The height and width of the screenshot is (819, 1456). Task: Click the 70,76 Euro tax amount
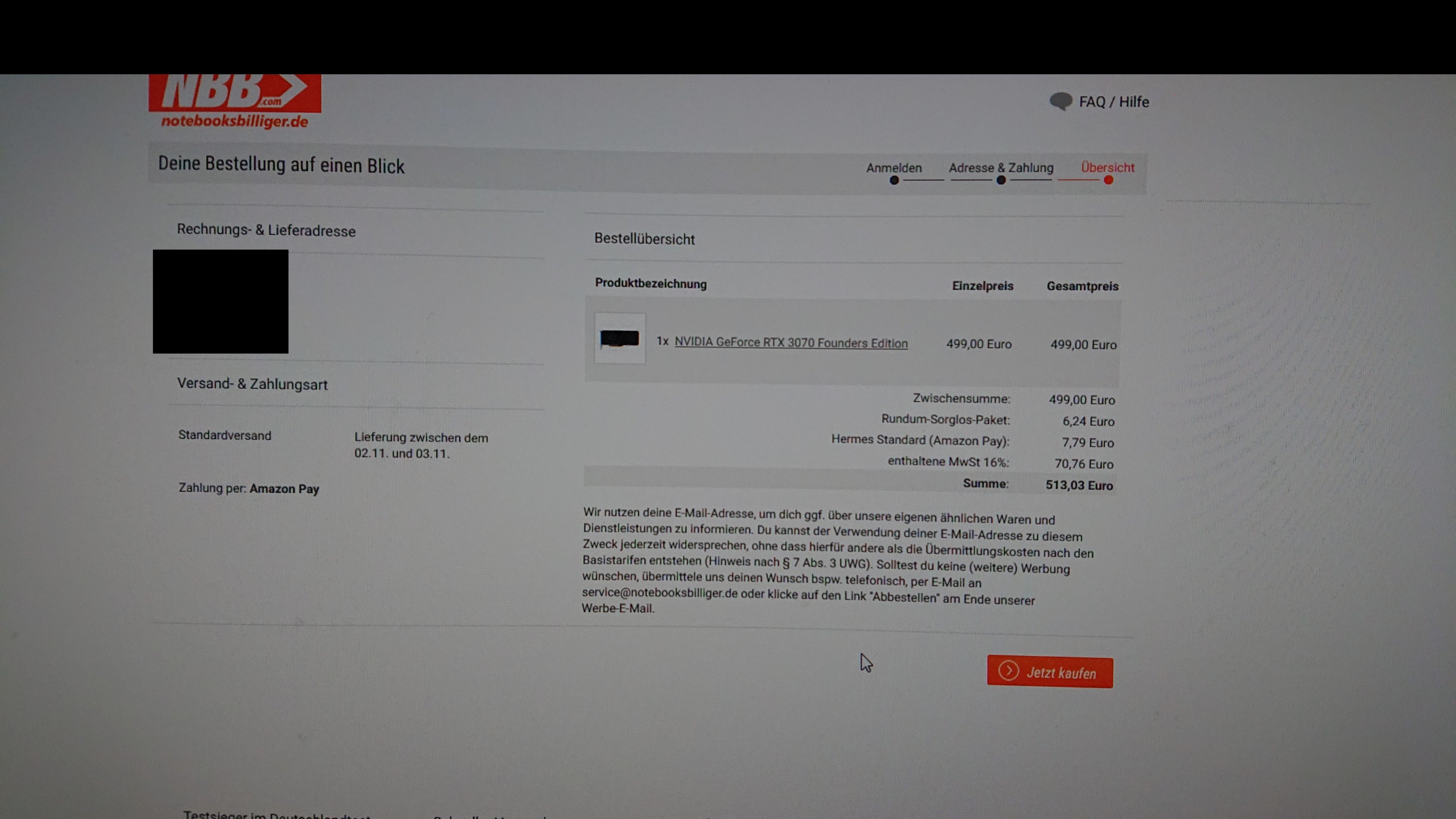pyautogui.click(x=1084, y=464)
